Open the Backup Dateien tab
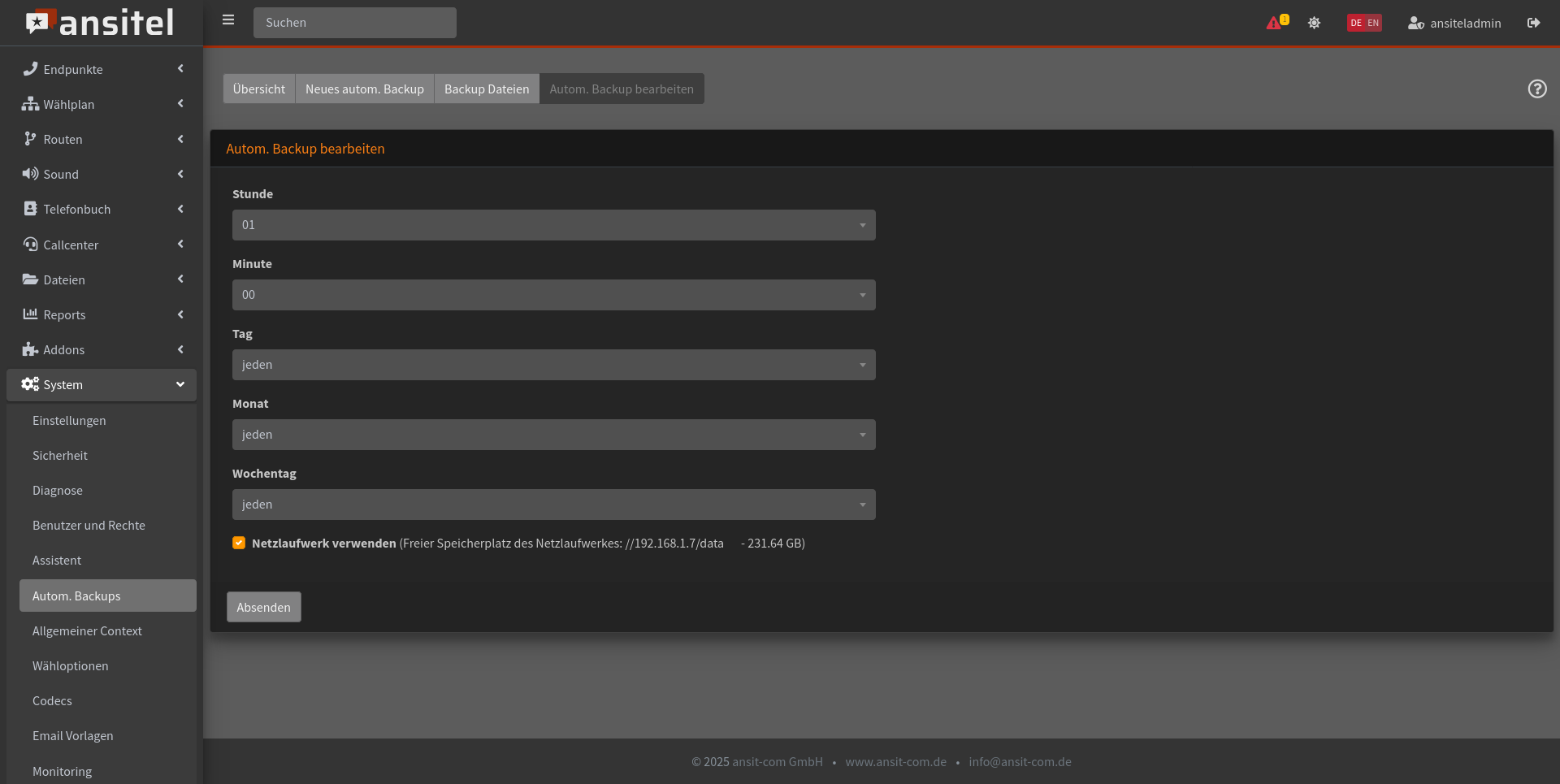The image size is (1560, 784). tap(487, 89)
